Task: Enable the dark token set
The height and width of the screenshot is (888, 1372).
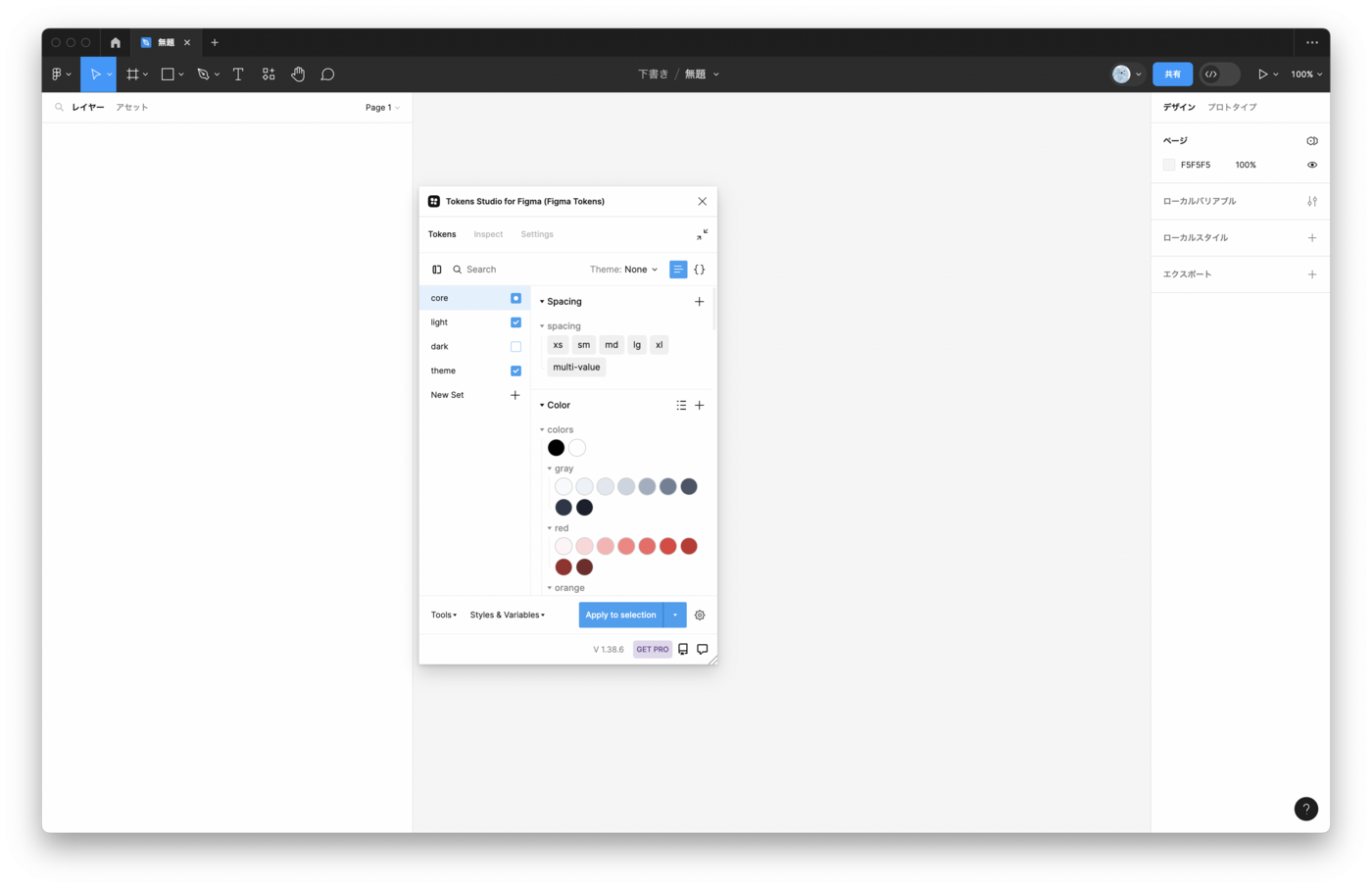Action: 515,347
